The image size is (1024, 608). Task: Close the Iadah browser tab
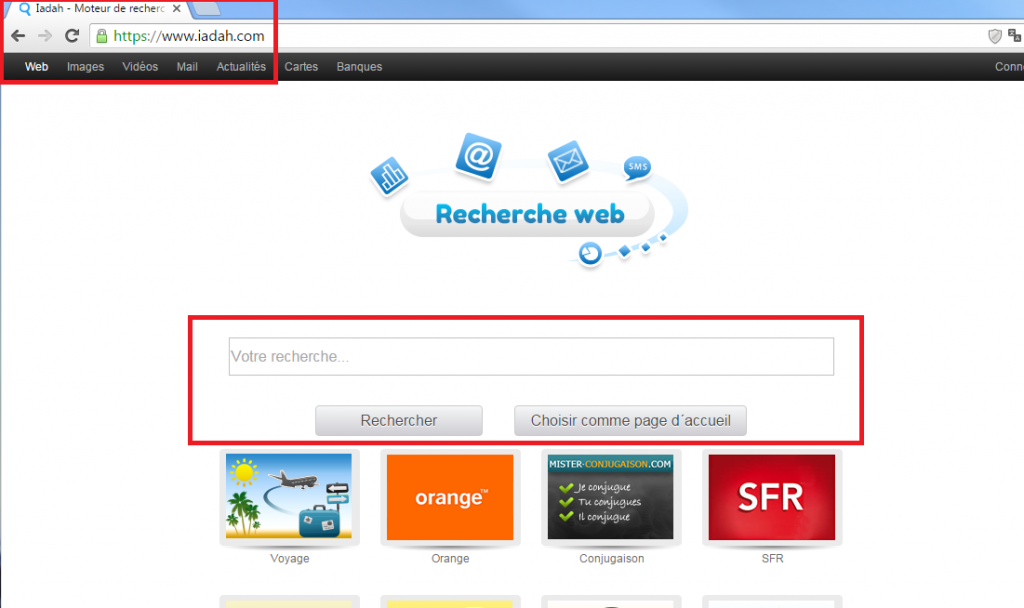point(177,9)
